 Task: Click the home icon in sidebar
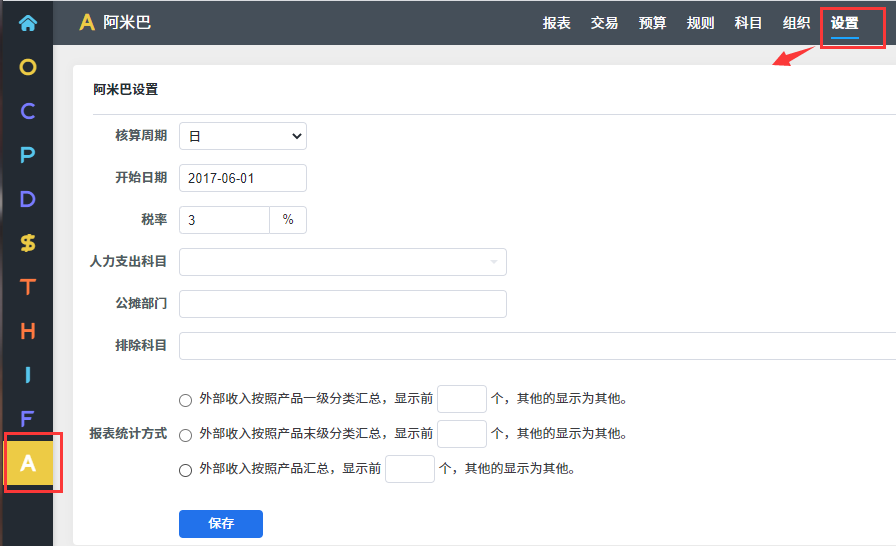click(27, 22)
